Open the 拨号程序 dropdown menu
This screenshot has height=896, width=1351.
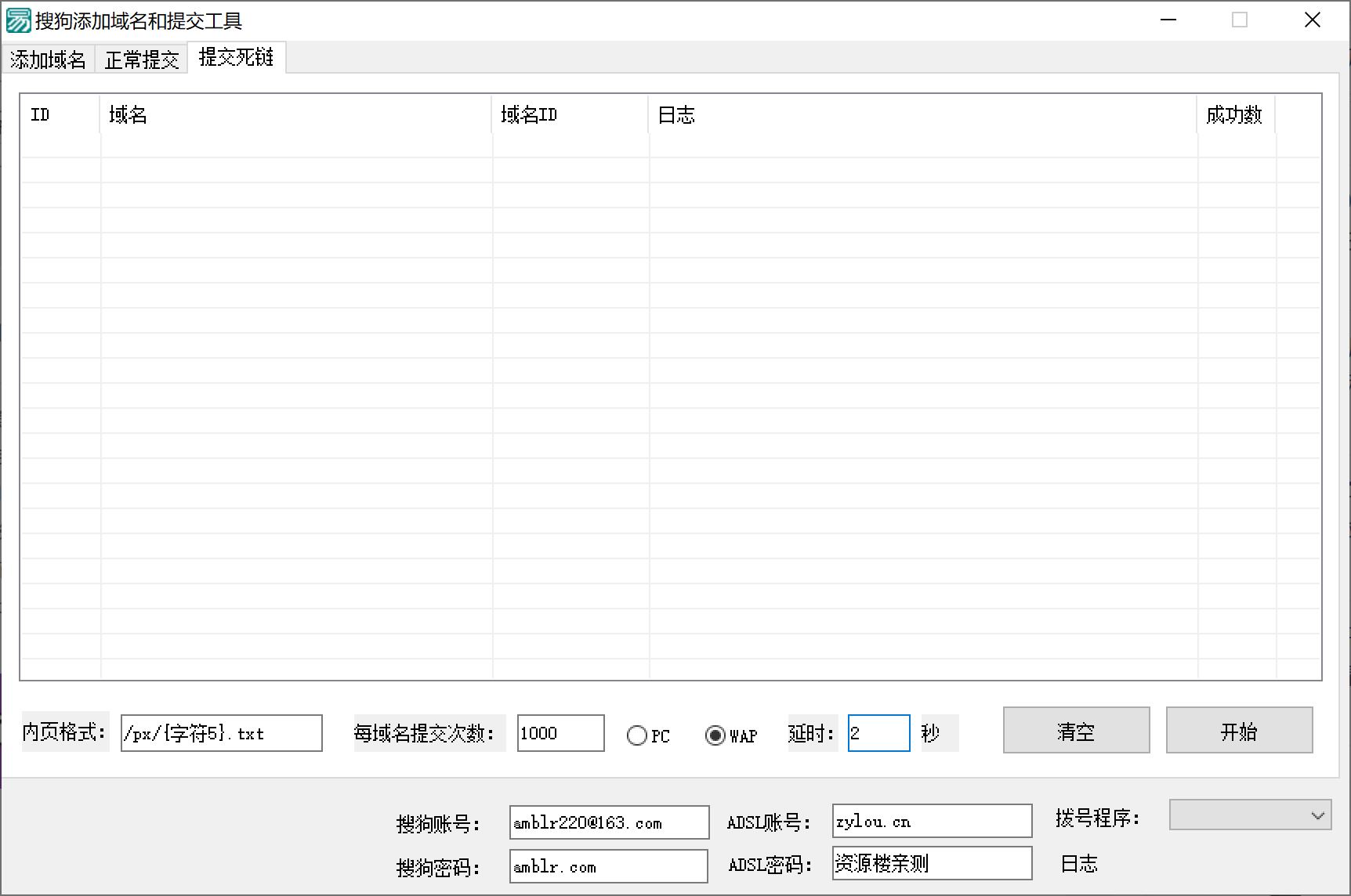[1250, 815]
